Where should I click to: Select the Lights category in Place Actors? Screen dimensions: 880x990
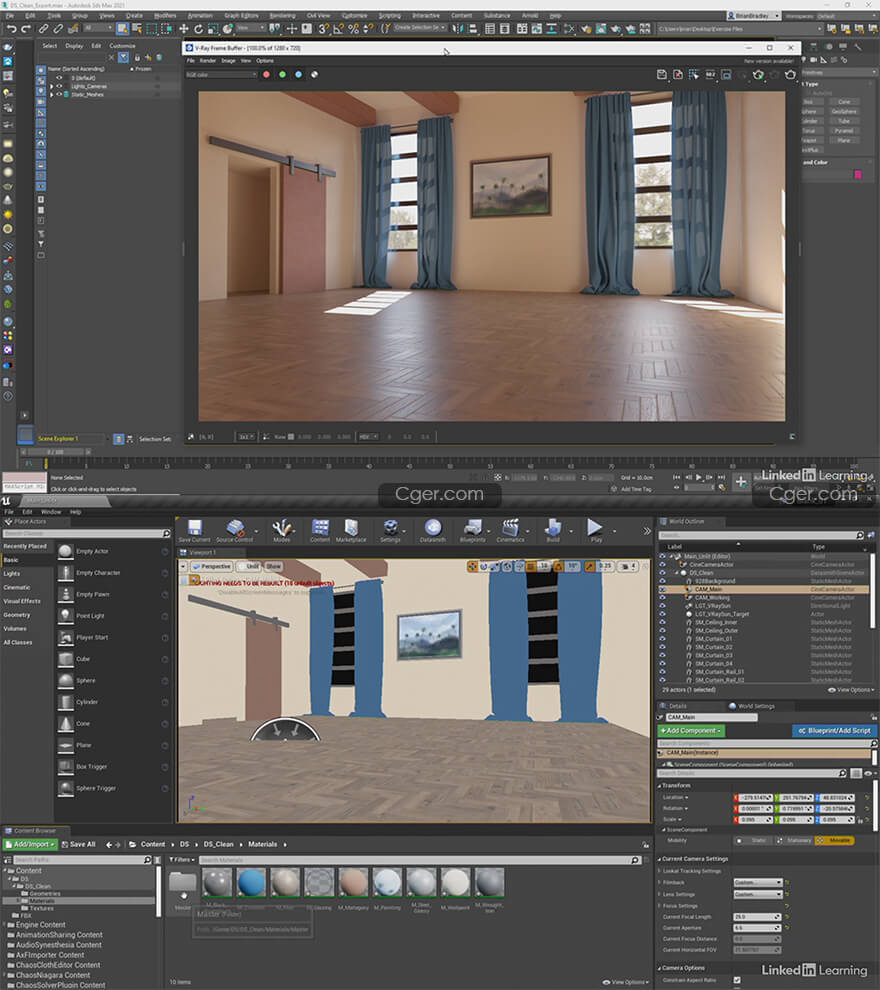pyautogui.click(x=12, y=574)
